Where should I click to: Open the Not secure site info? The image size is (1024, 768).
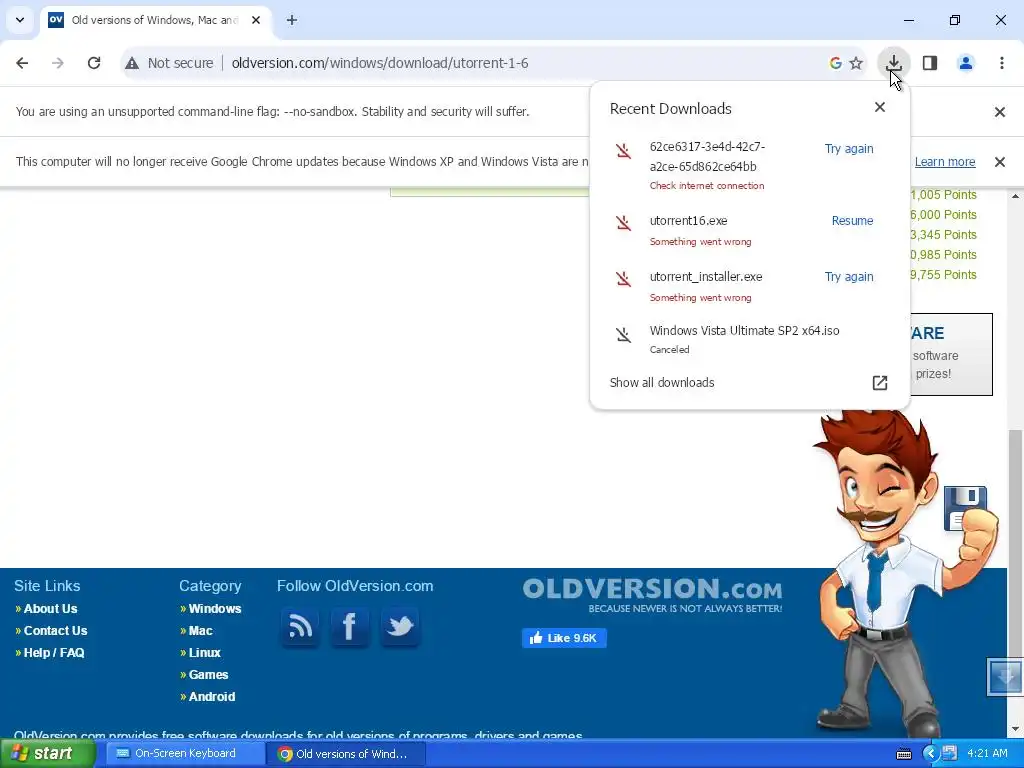point(170,63)
